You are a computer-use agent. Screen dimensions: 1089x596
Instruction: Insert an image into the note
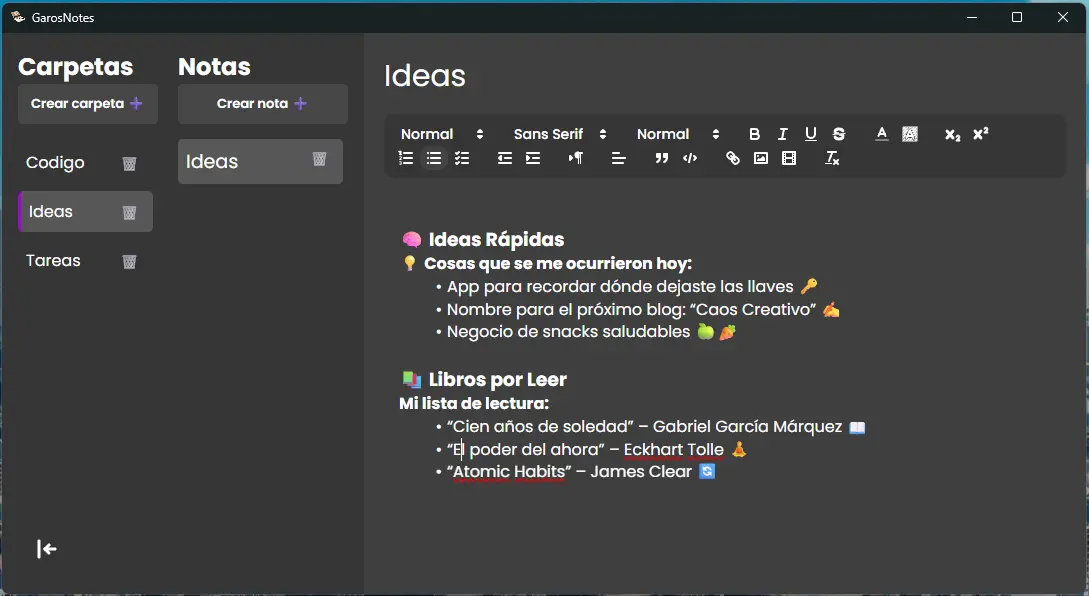click(761, 158)
